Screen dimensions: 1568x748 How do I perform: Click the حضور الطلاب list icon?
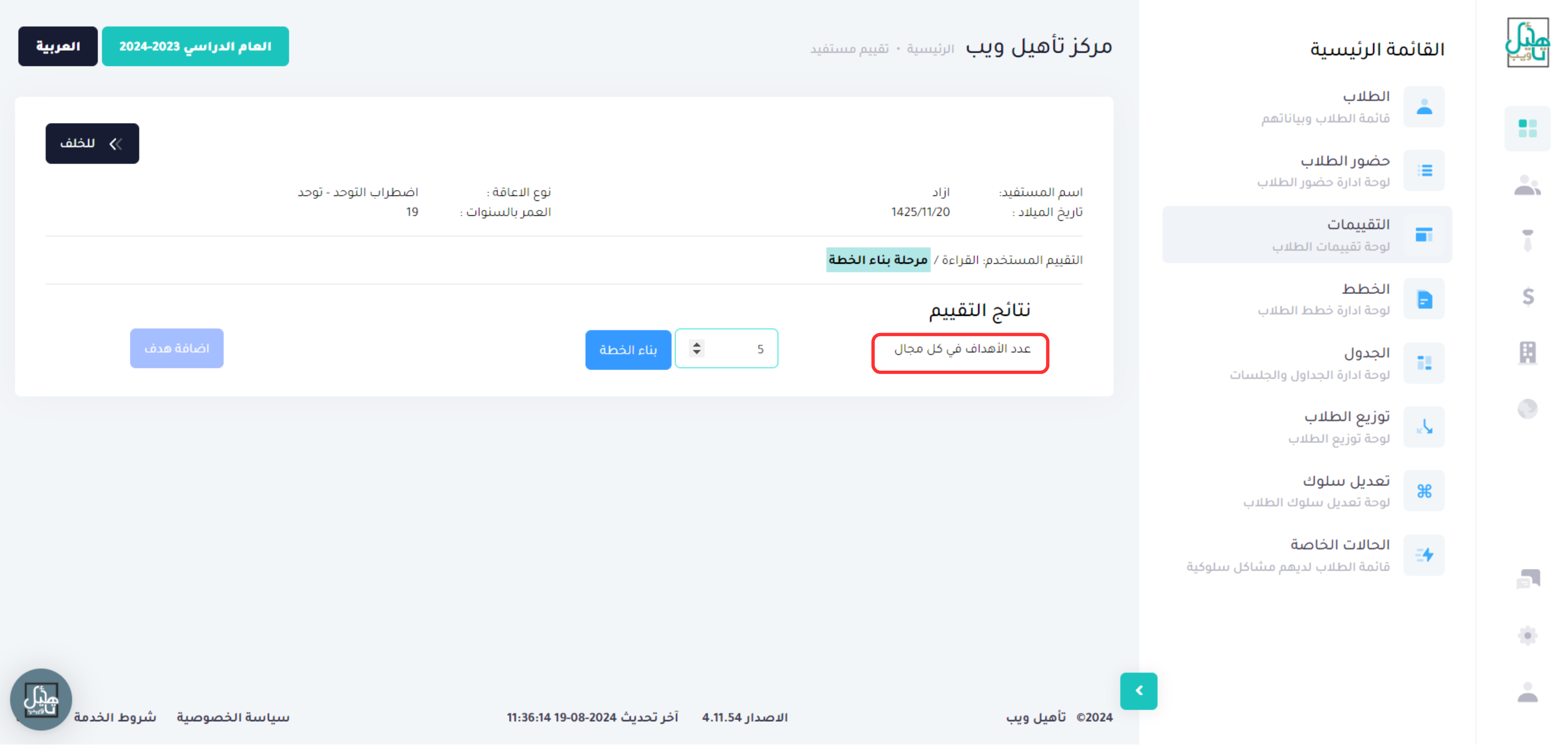[x=1424, y=171]
